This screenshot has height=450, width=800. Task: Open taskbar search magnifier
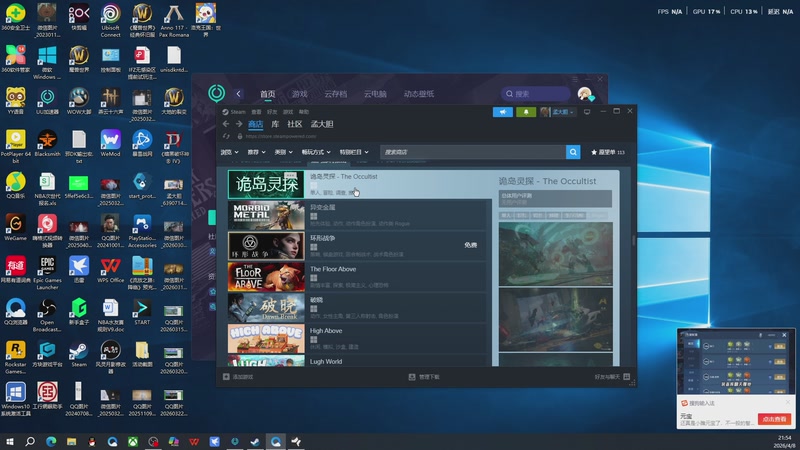click(30, 441)
